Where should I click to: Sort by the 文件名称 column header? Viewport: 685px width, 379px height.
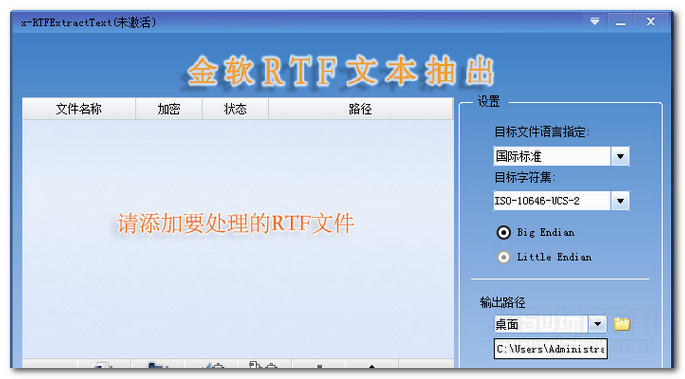pyautogui.click(x=79, y=109)
